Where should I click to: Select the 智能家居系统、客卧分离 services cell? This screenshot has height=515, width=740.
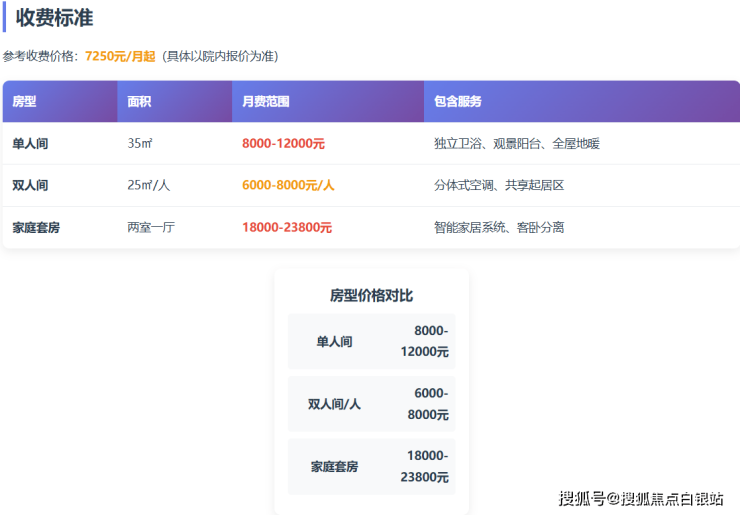[x=499, y=228]
